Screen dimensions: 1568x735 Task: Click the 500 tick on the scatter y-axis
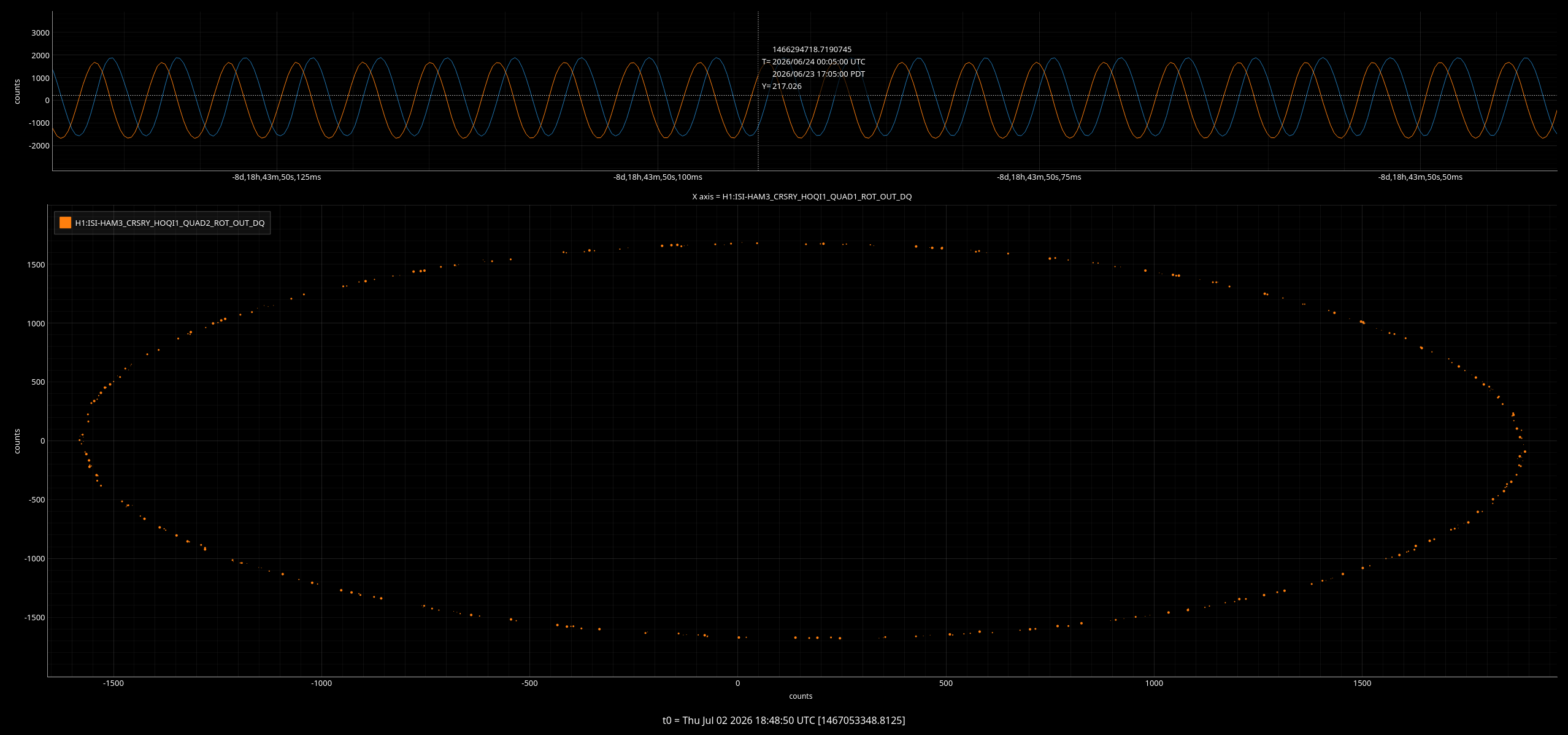click(x=38, y=382)
